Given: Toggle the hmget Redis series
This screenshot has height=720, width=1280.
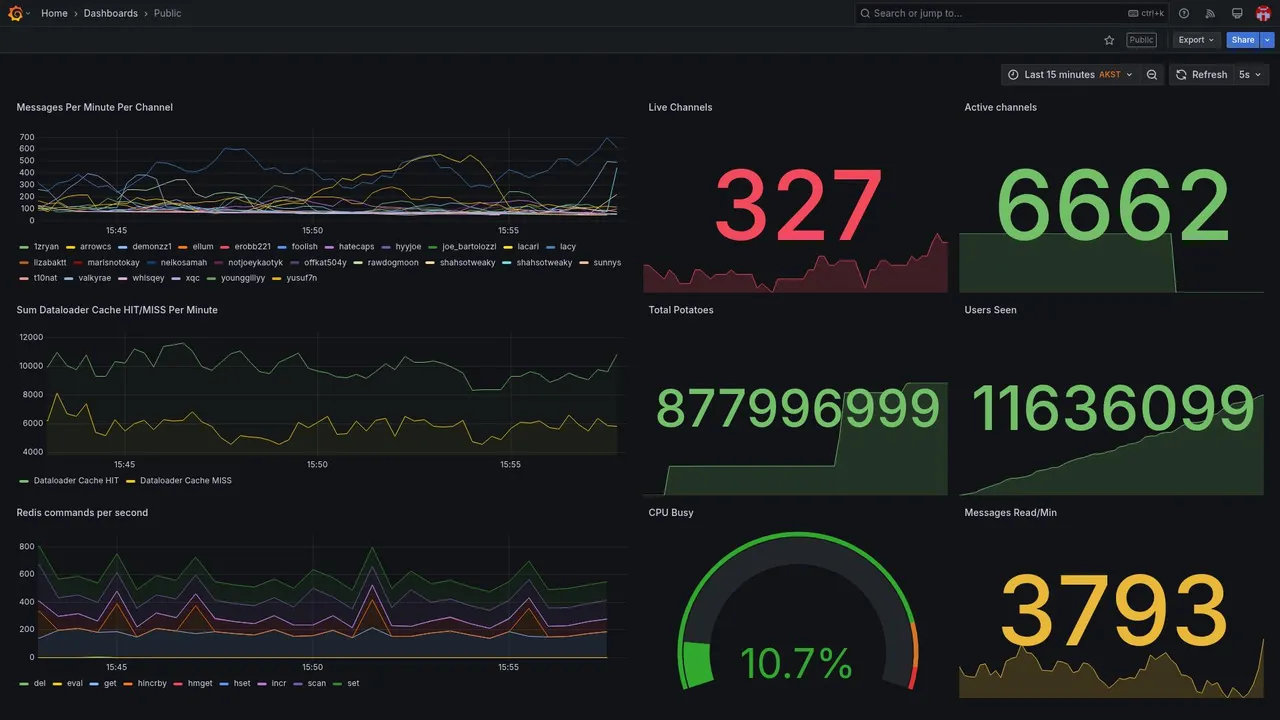Looking at the screenshot, I should point(200,684).
